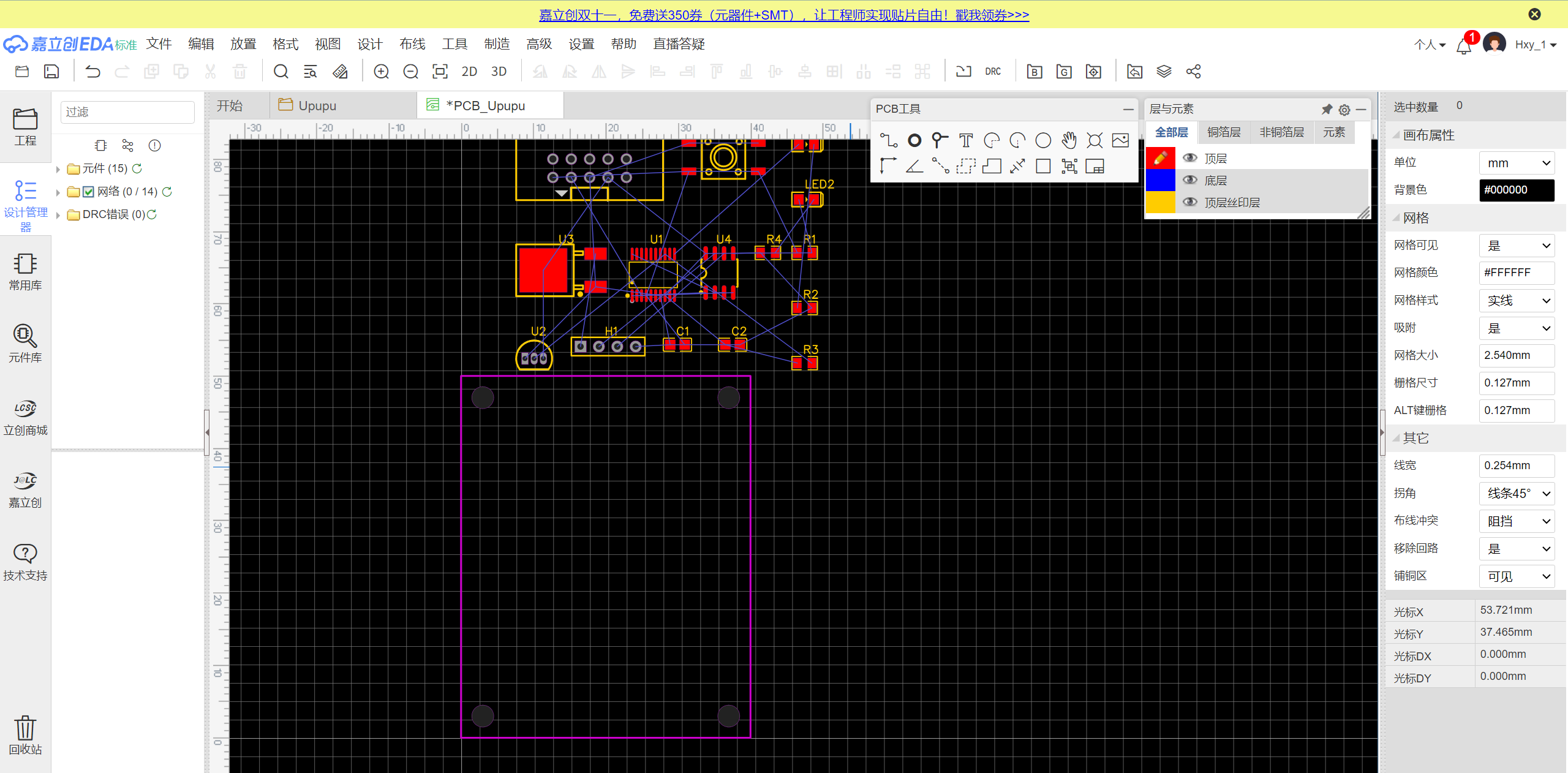Hide the top layer with eye icon

[x=1189, y=158]
